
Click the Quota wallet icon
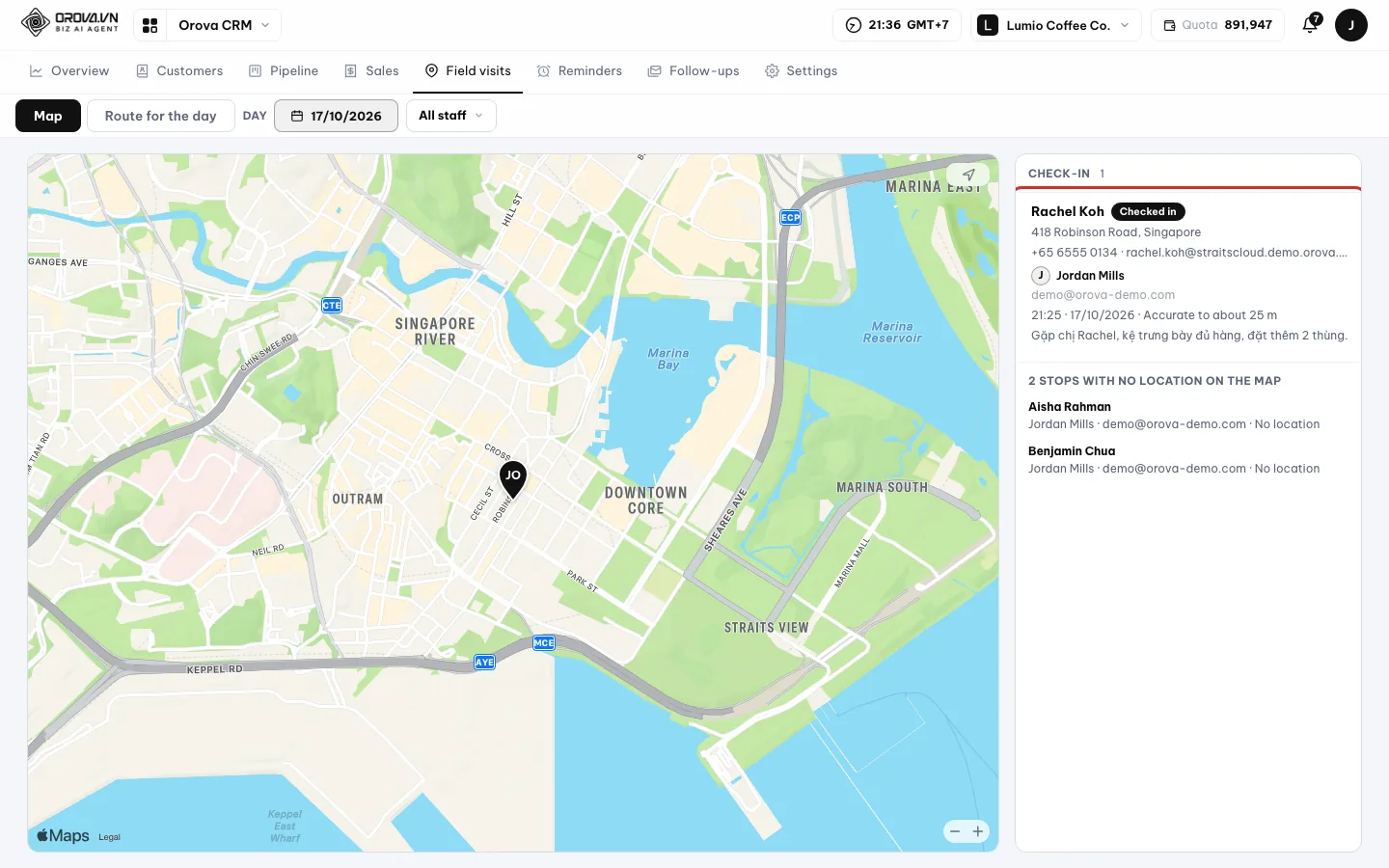tap(1169, 25)
